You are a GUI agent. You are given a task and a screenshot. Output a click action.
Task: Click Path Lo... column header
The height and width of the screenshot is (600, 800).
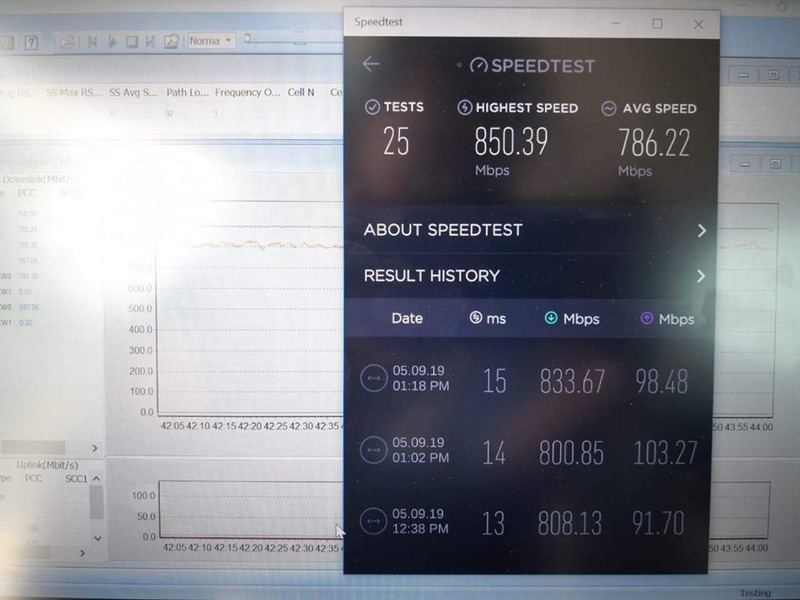point(187,92)
